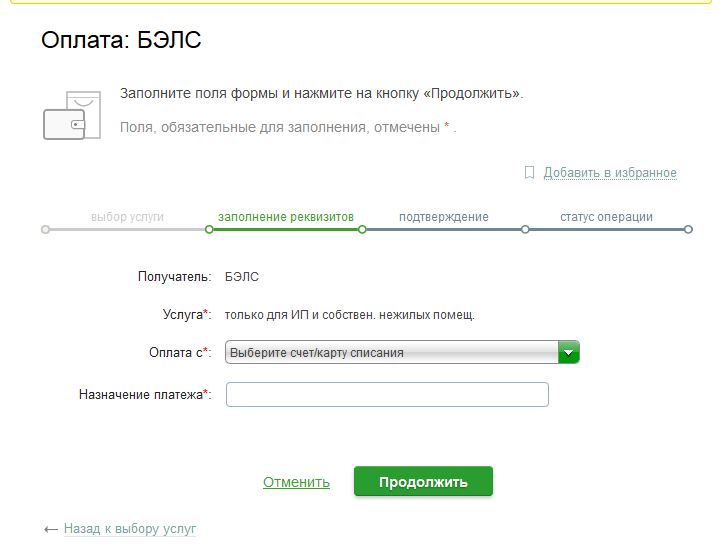The width and height of the screenshot is (721, 555).
Task: Go back via Назад к выбору услуг
Action: 130,529
